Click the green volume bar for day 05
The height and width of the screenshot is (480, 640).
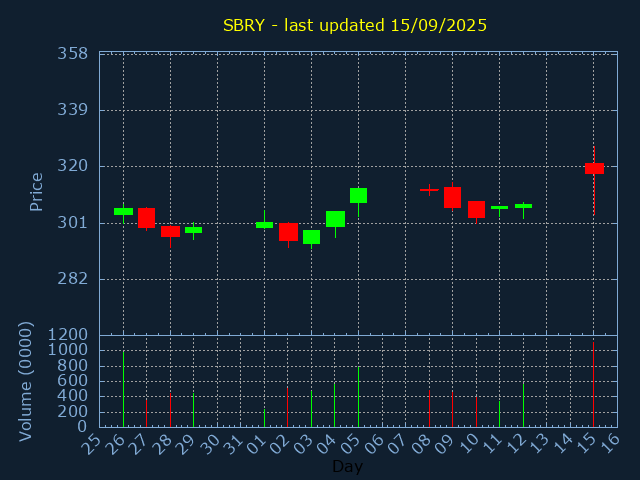tap(358, 397)
